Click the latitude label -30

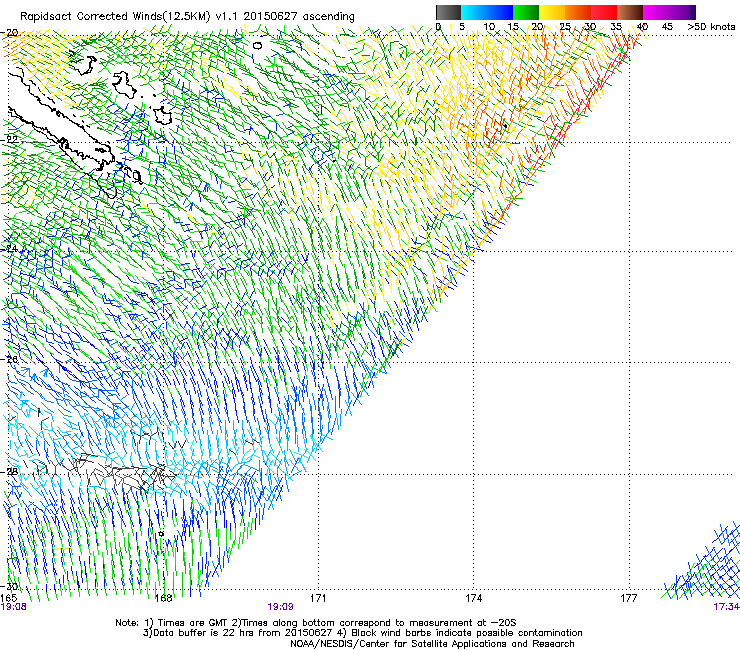pyautogui.click(x=10, y=586)
